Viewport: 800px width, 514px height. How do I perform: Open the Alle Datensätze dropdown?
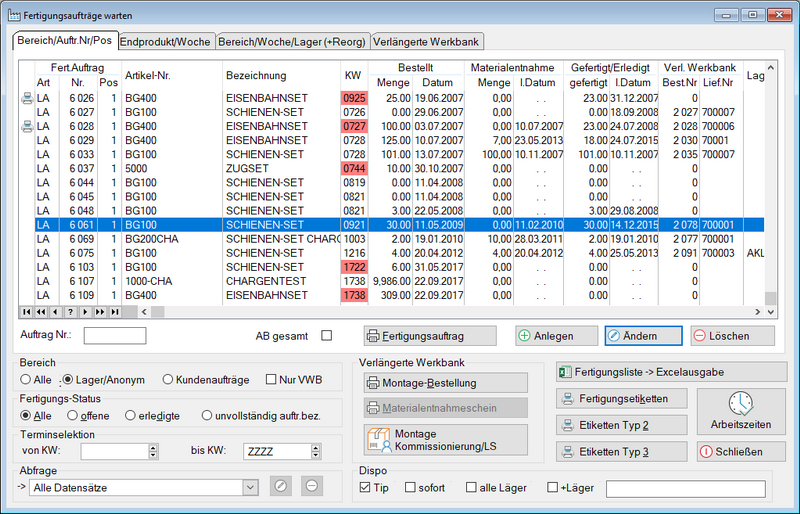coord(249,487)
